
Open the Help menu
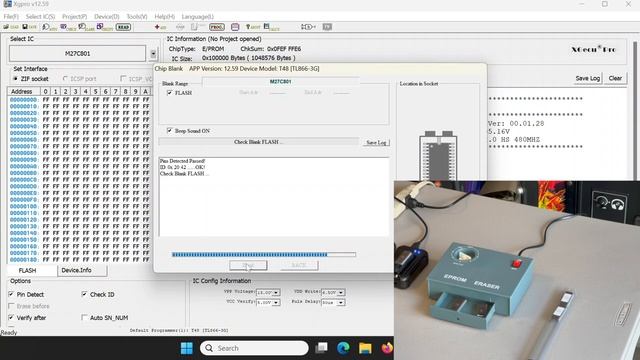coord(164,17)
